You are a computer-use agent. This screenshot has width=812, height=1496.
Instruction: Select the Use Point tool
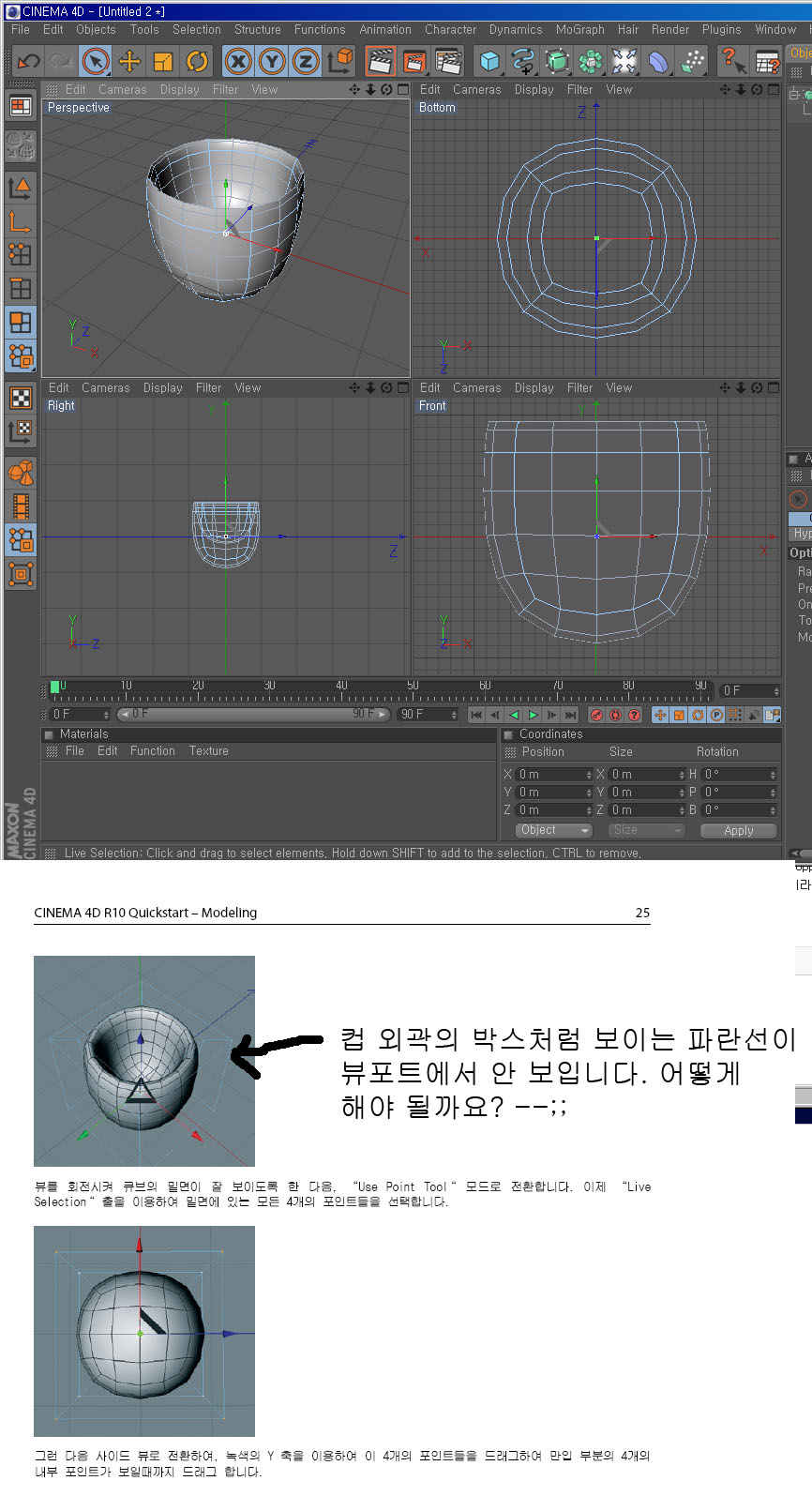21,255
